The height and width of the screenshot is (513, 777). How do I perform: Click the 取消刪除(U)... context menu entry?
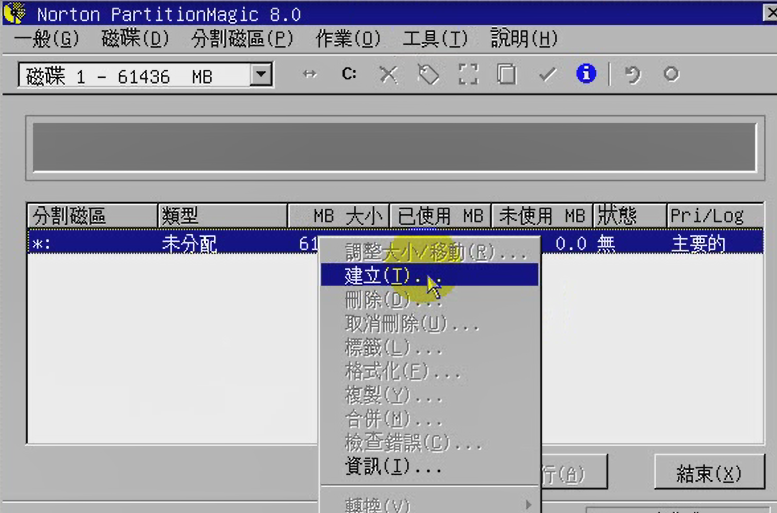click(x=429, y=323)
